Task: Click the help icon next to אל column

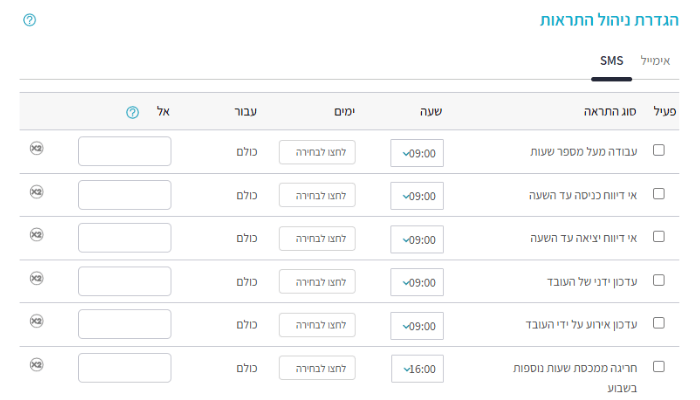Action: (x=132, y=112)
